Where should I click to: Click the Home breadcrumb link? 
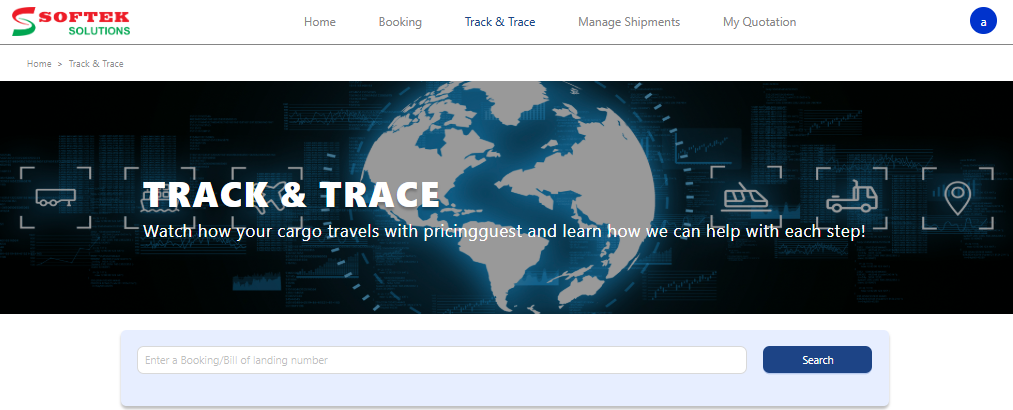(39, 64)
